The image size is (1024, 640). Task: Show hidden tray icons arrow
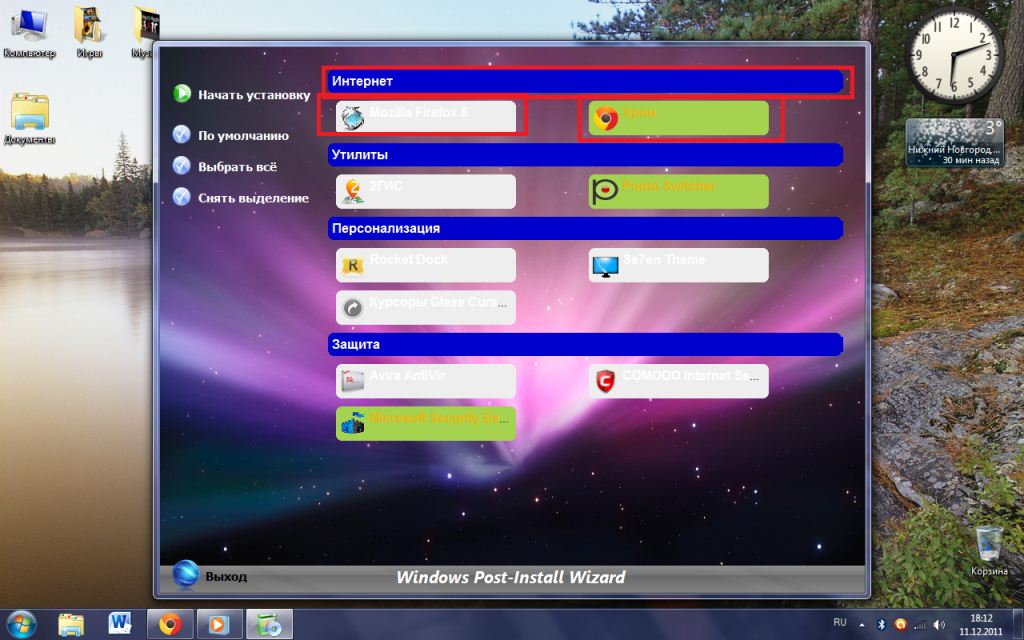(861, 625)
